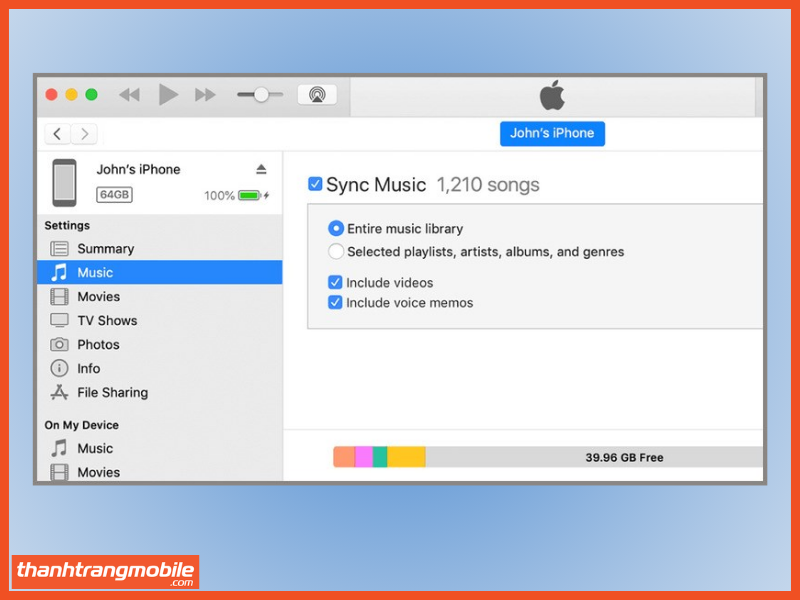
Task: Open Summary in Settings sidebar
Action: pos(160,249)
